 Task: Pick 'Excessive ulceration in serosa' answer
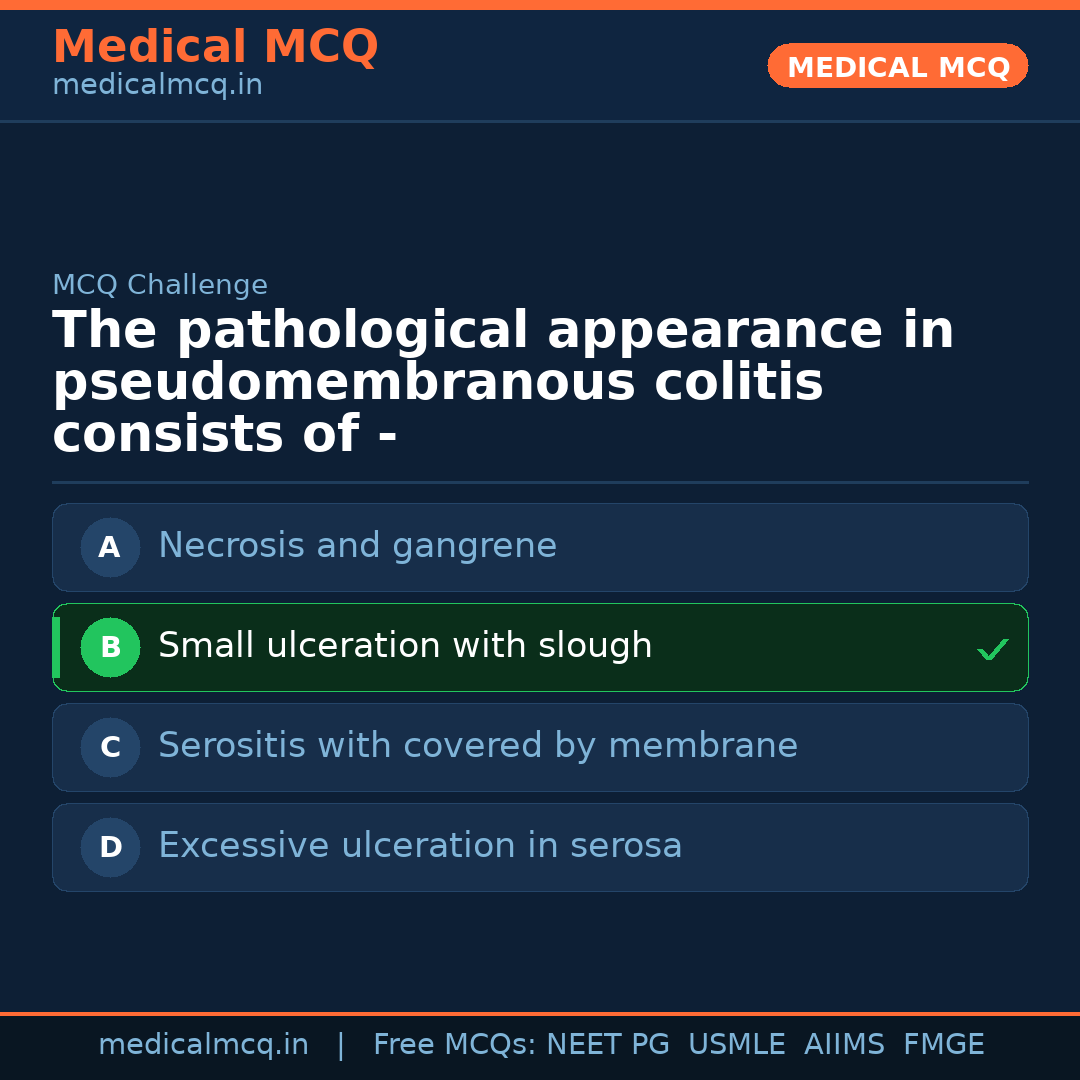pos(420,846)
